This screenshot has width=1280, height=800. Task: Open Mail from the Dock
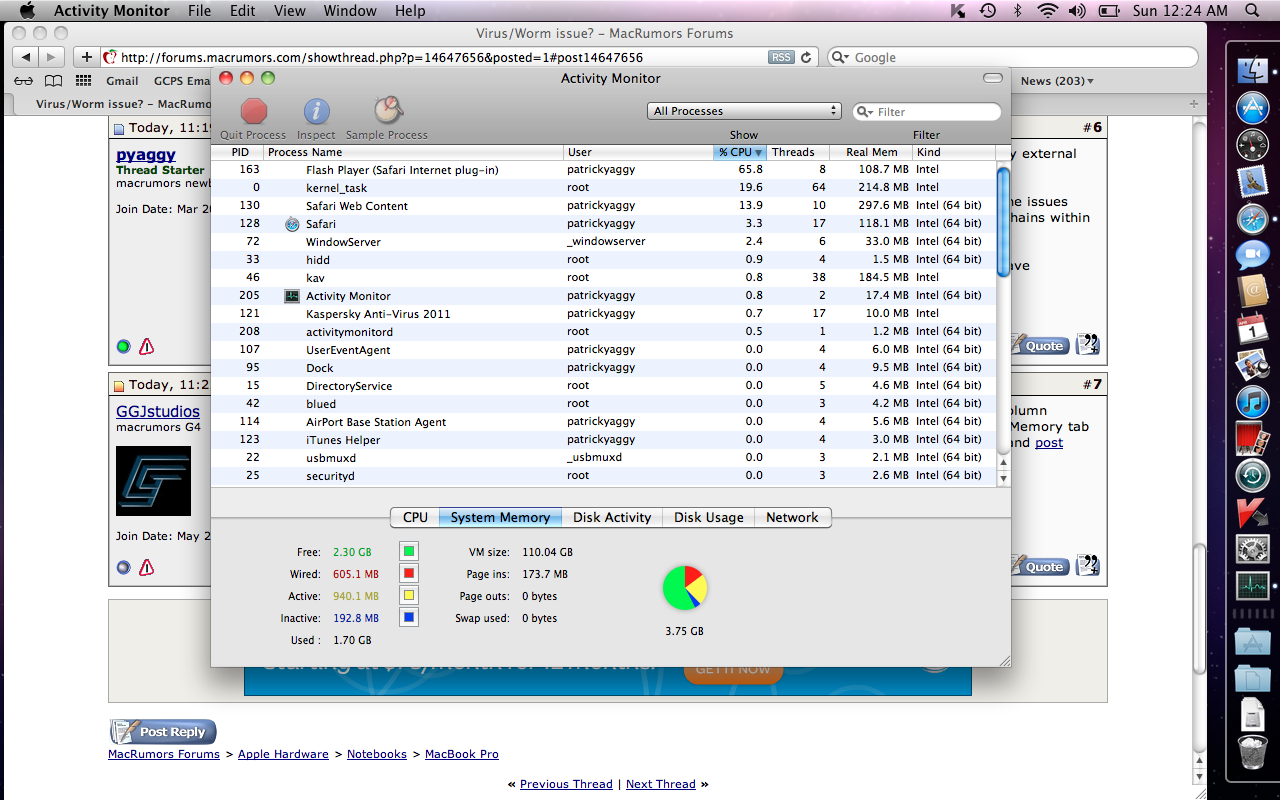point(1252,182)
